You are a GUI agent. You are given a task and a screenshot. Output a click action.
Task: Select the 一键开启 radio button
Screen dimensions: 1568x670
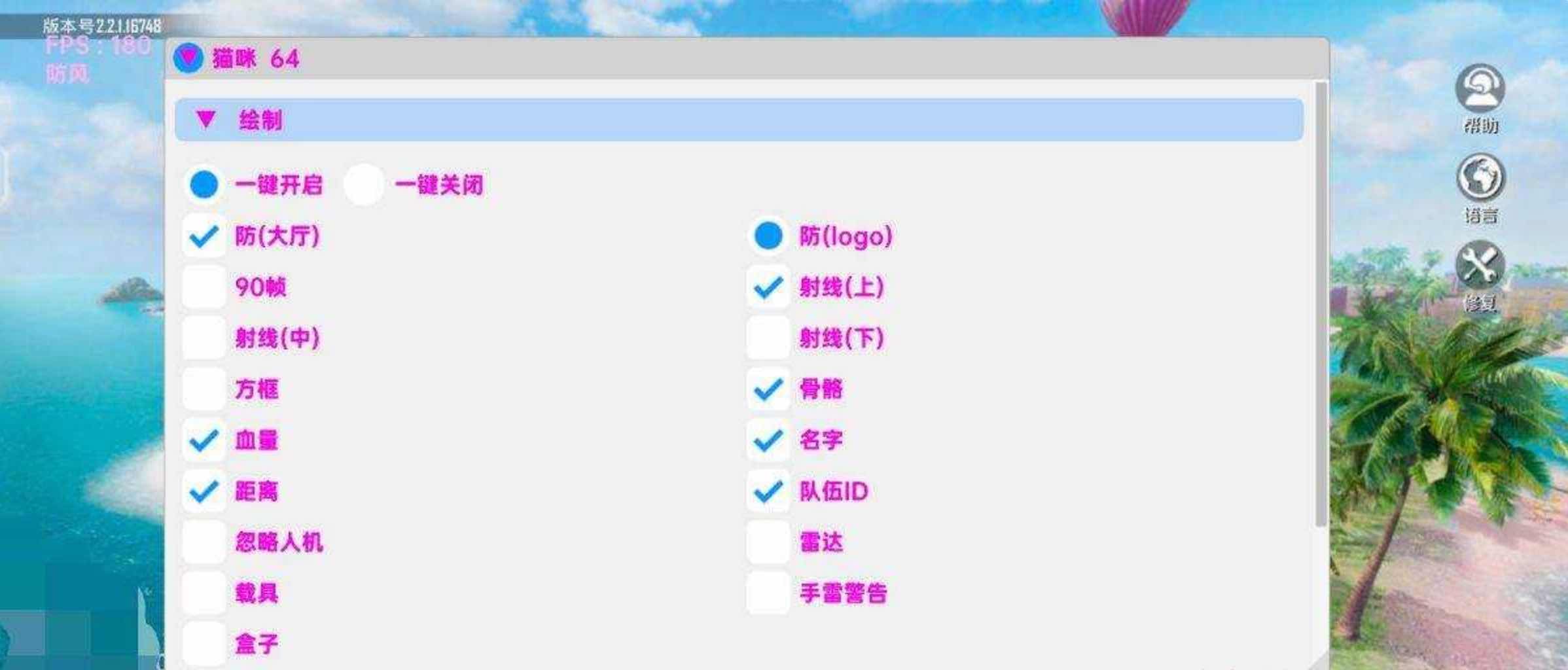coord(204,185)
